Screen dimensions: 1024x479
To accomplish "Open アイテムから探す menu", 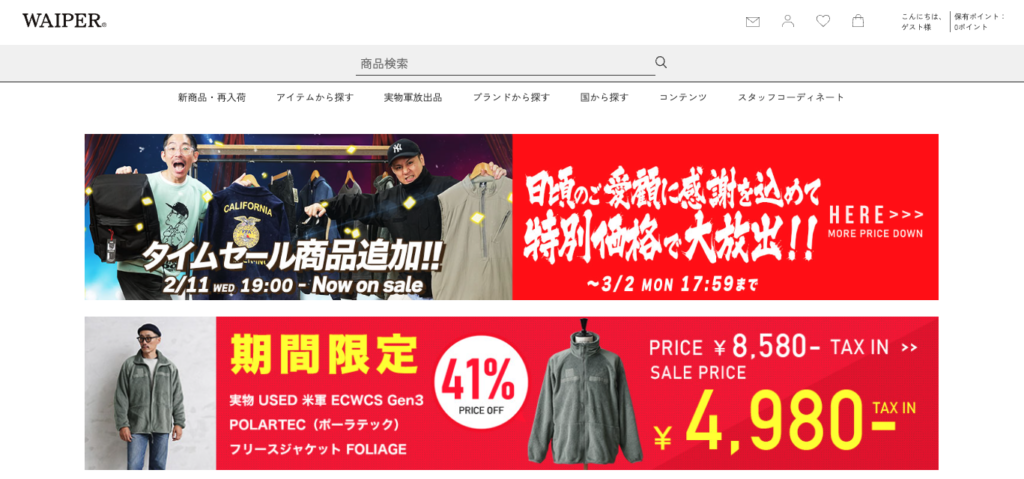I will click(315, 97).
